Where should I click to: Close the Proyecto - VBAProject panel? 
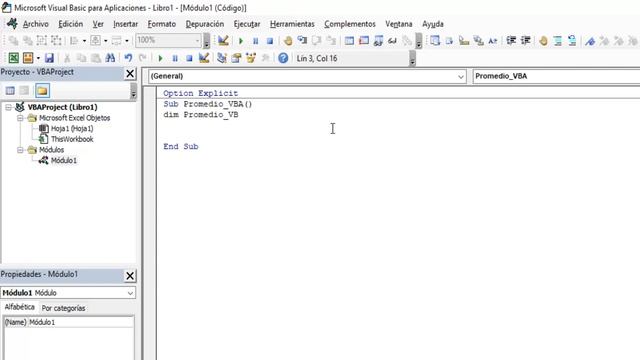[x=130, y=73]
